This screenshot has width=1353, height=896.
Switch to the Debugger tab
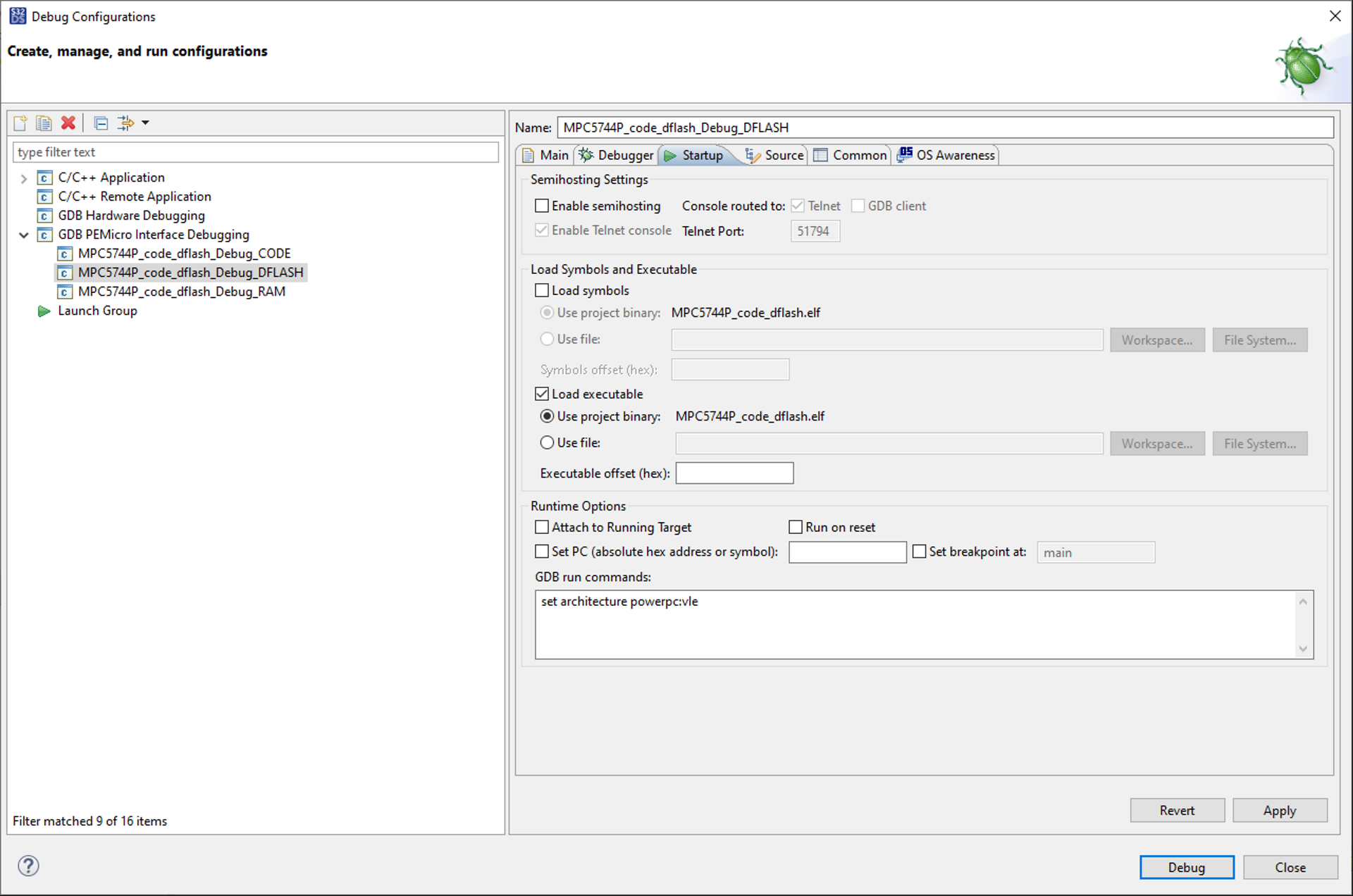[x=617, y=155]
